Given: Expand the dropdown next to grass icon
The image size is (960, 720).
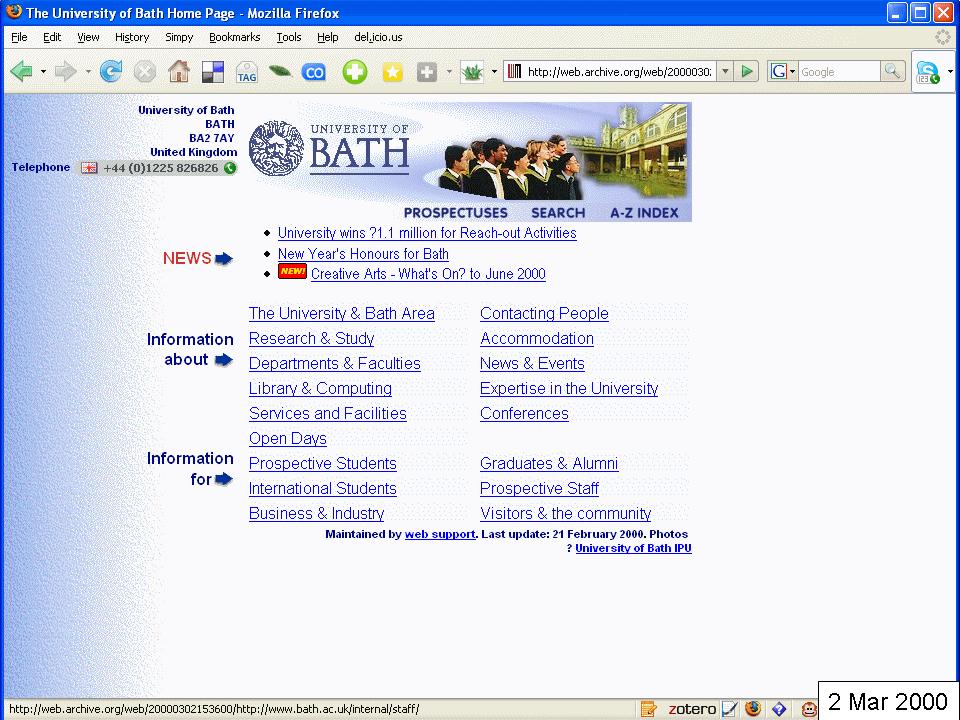Looking at the screenshot, I should 494,72.
